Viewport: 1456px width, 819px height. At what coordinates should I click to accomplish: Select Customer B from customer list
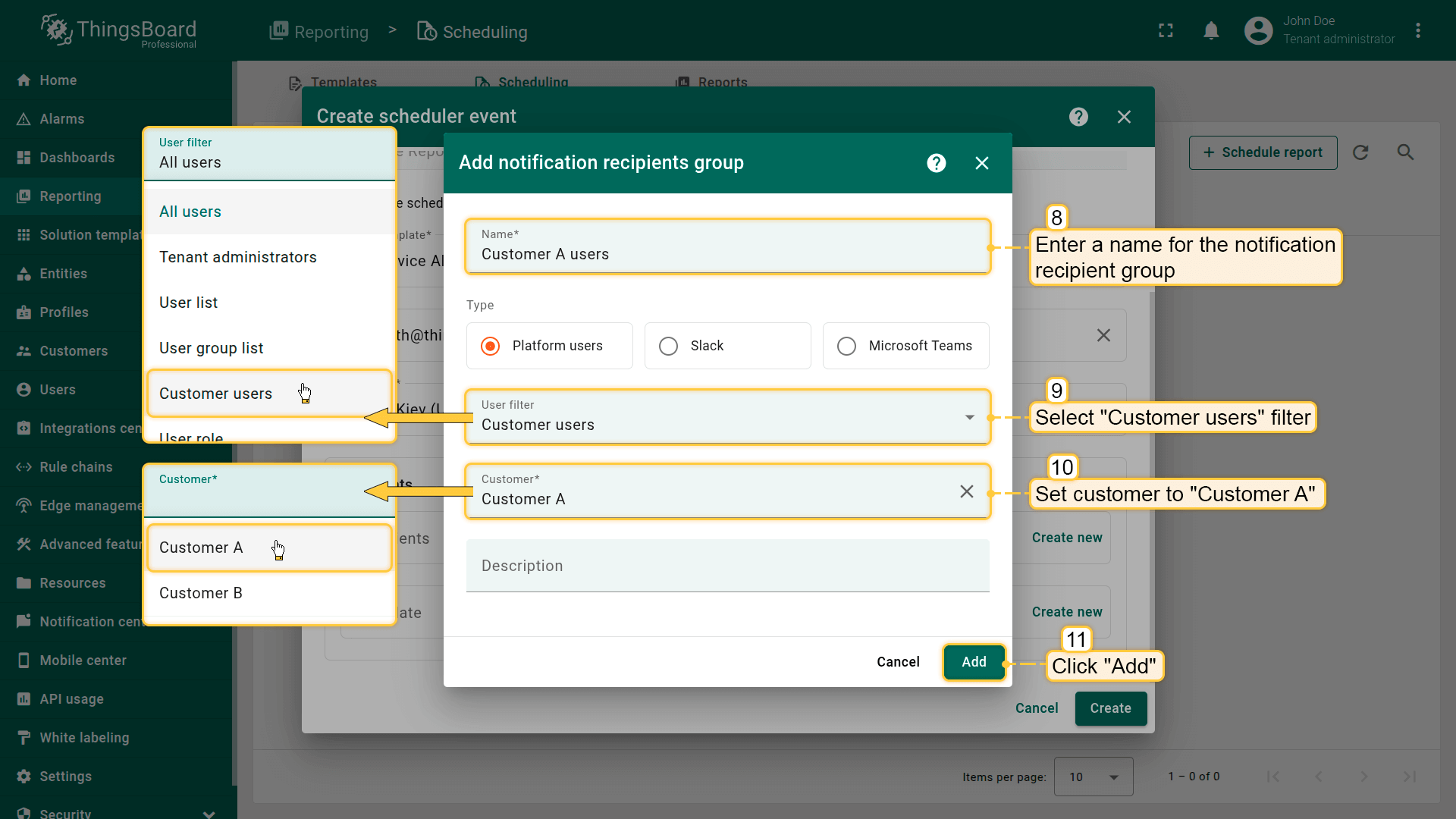(201, 593)
